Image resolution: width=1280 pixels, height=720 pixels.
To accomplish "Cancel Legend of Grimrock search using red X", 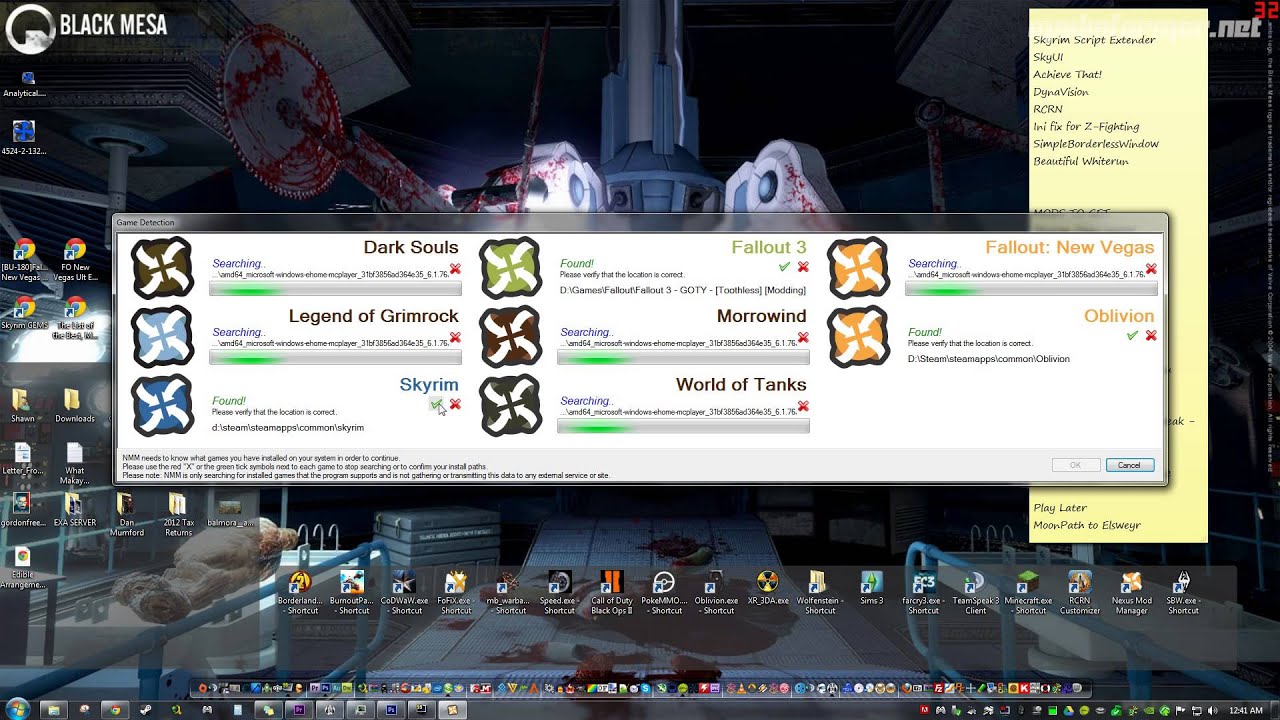I will (455, 338).
